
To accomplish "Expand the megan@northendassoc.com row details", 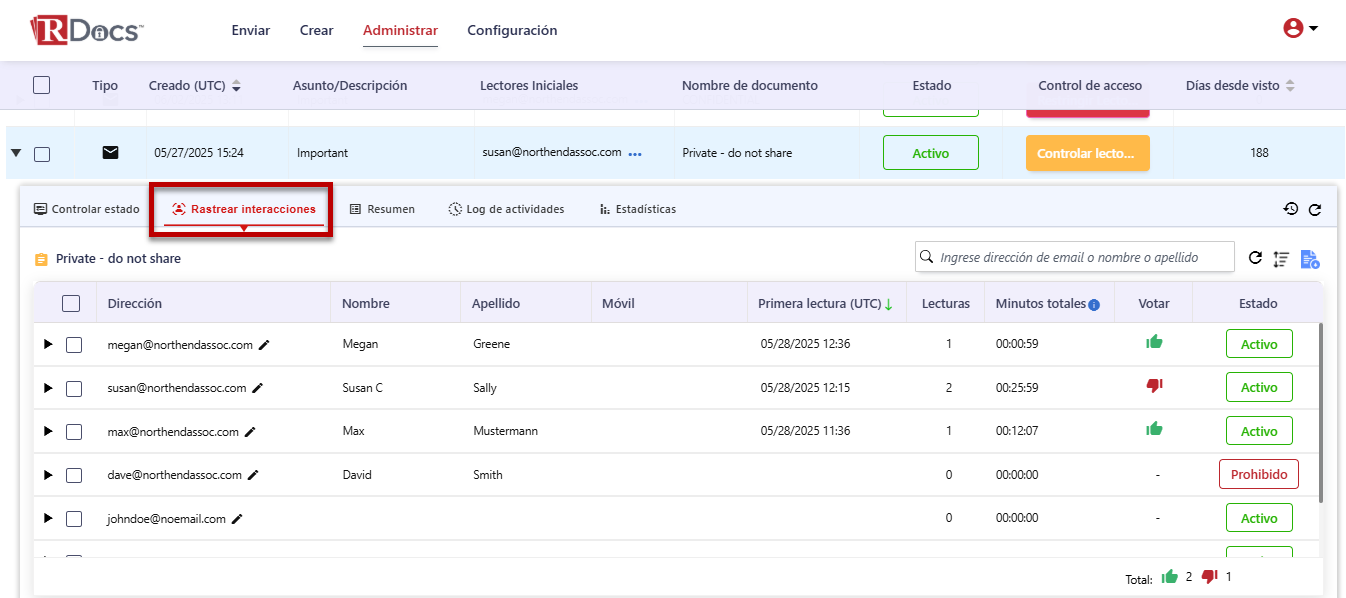I will [x=47, y=345].
